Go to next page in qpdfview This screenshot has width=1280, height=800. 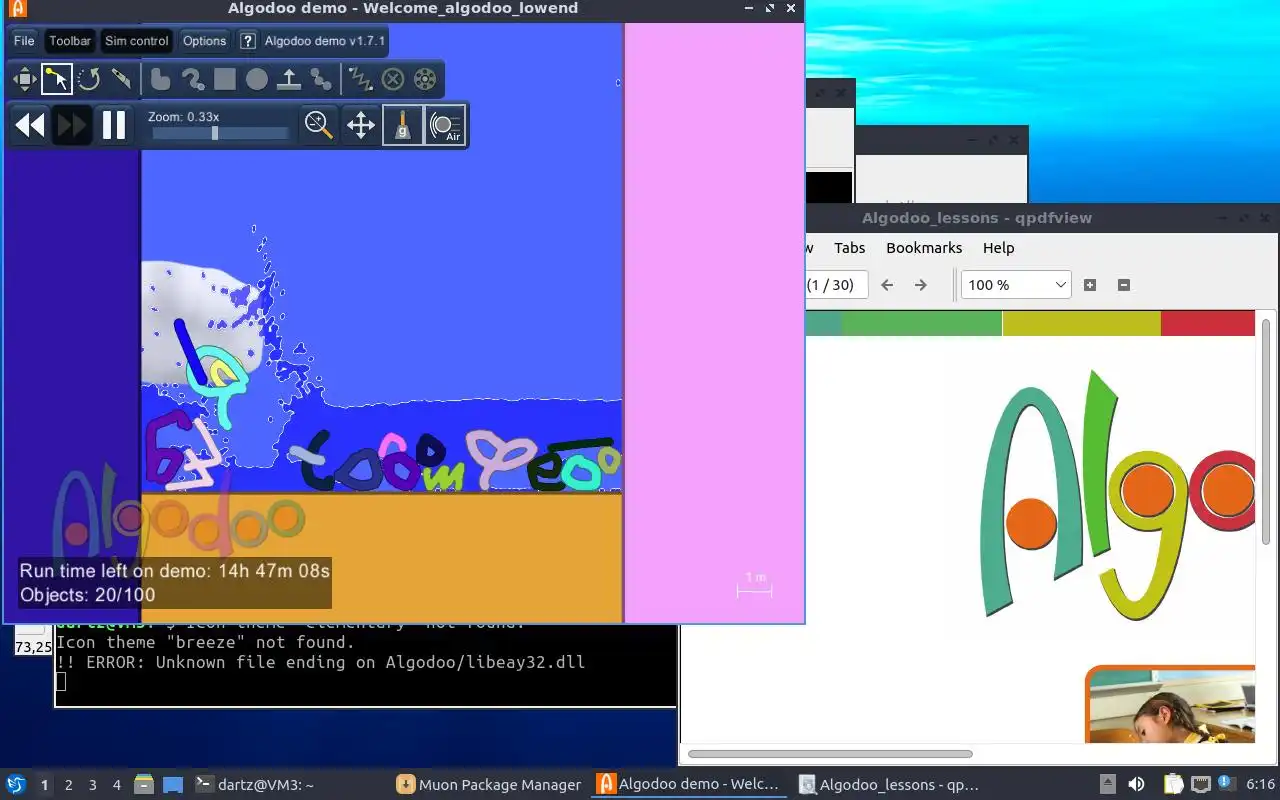921,285
